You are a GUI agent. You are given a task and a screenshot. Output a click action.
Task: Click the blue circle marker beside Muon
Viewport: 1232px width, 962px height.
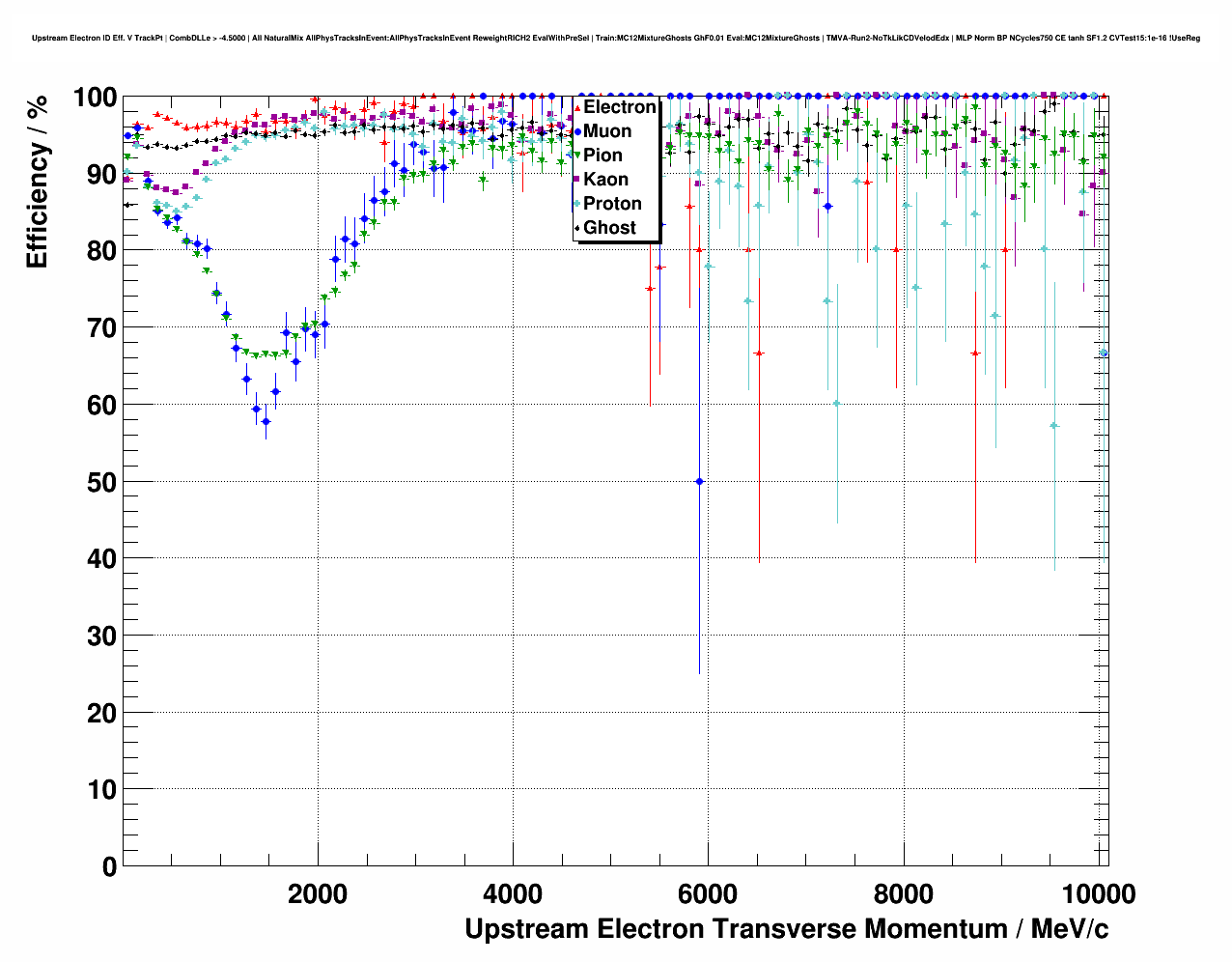coord(577,131)
